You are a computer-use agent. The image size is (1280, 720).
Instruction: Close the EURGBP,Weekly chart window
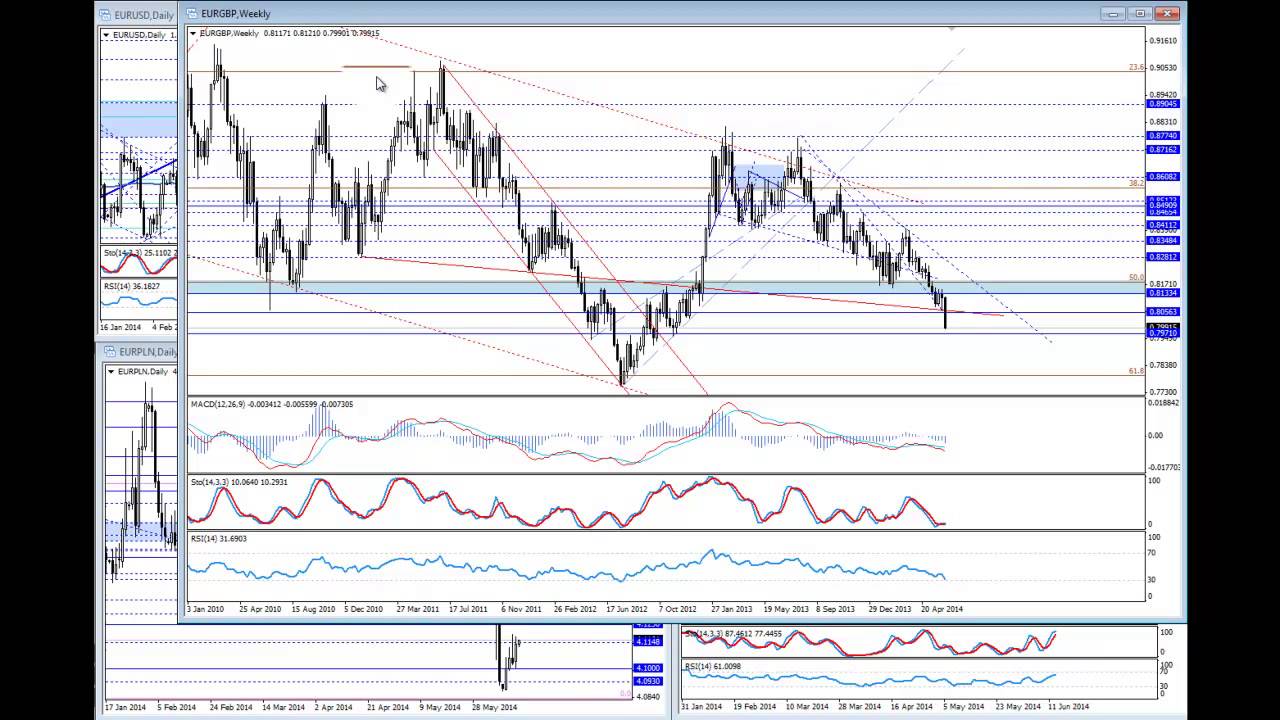(1168, 14)
